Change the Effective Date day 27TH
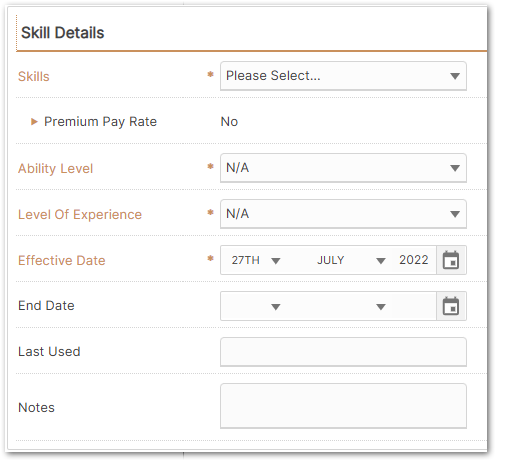This screenshot has width=522, height=461. (256, 260)
